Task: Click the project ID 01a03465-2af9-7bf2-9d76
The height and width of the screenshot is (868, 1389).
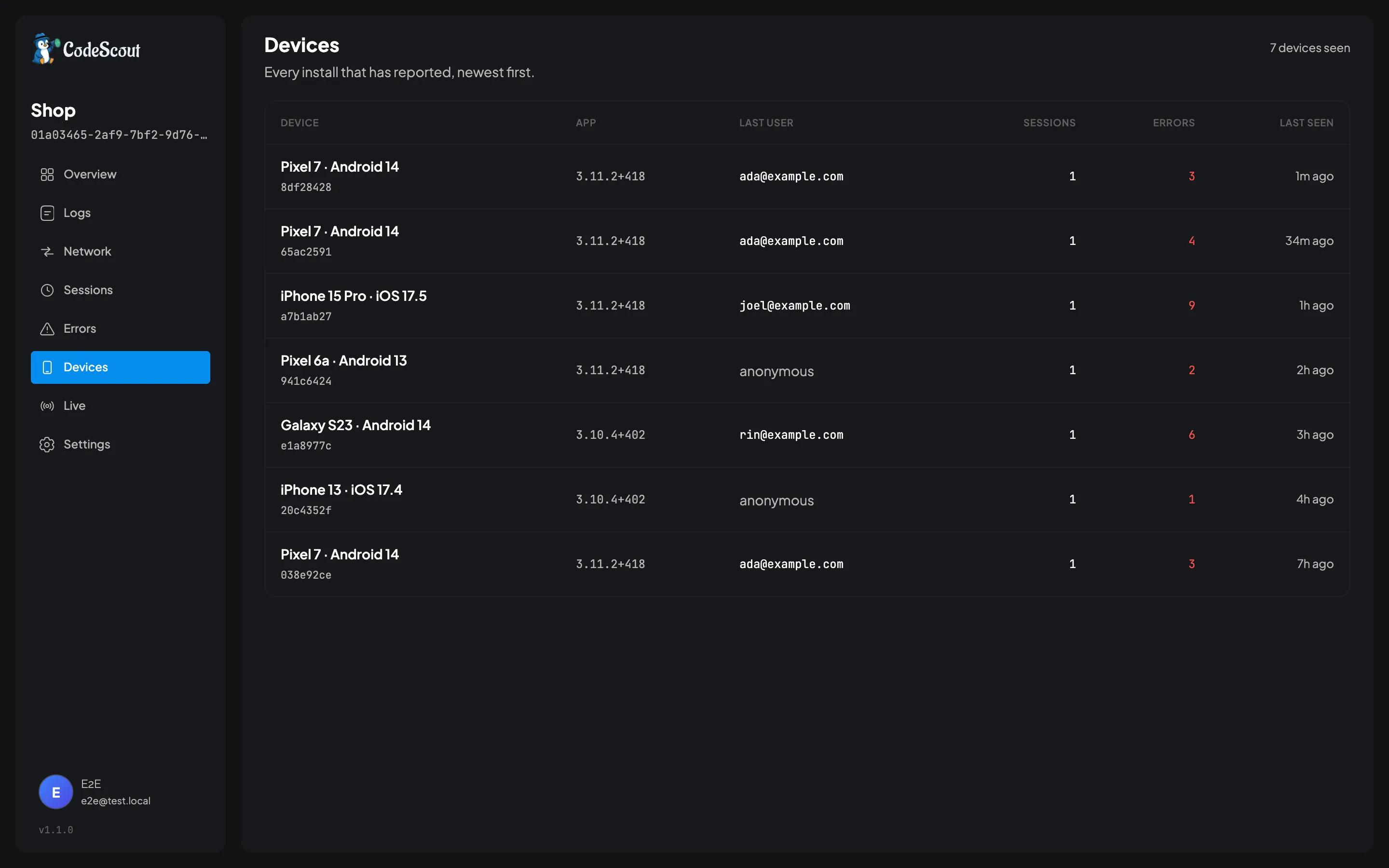Action: point(120,135)
